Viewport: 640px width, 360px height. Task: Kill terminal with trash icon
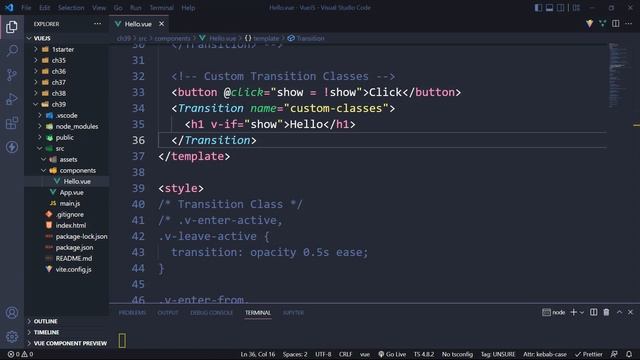[x=606, y=312]
